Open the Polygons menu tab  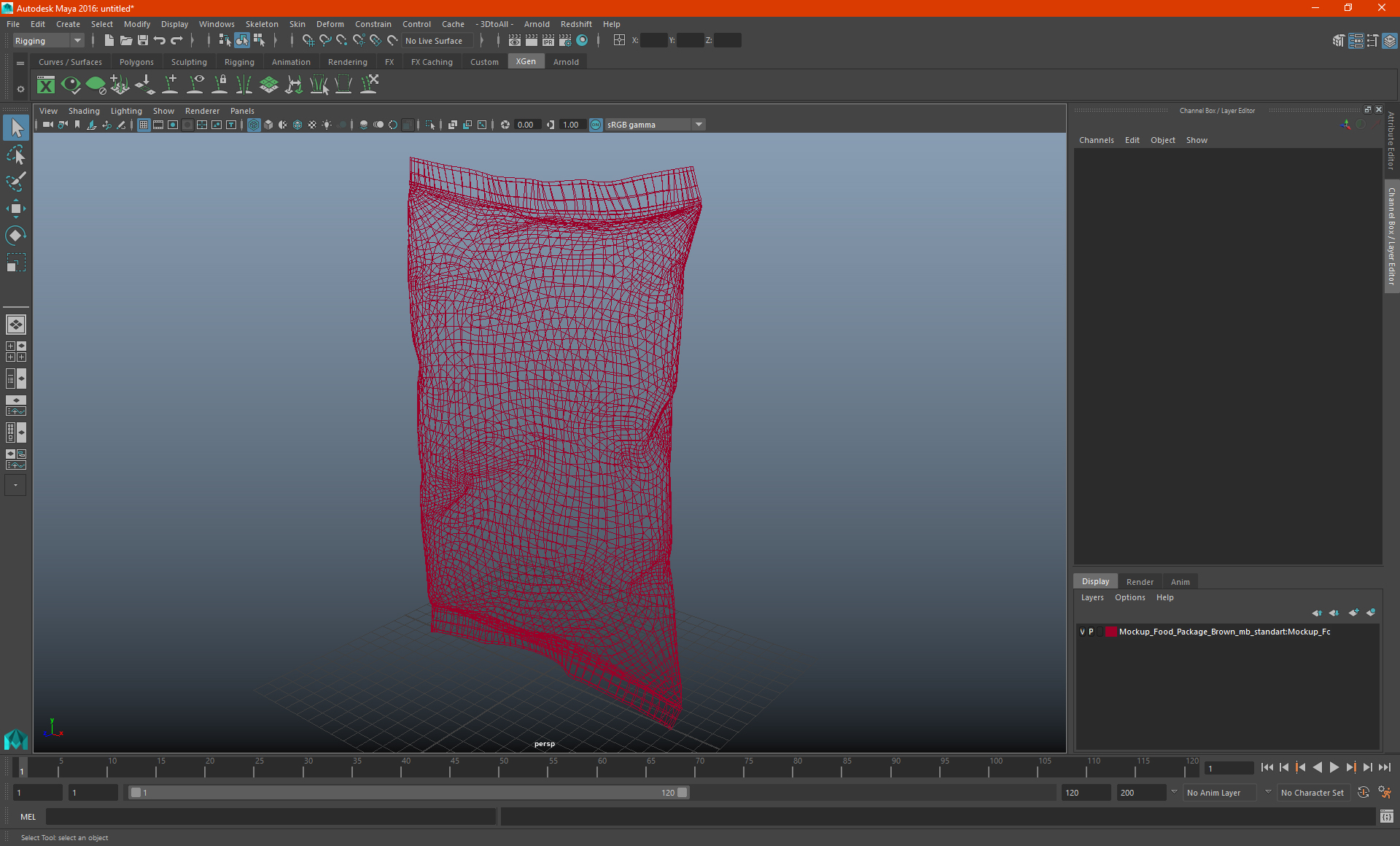[x=136, y=62]
